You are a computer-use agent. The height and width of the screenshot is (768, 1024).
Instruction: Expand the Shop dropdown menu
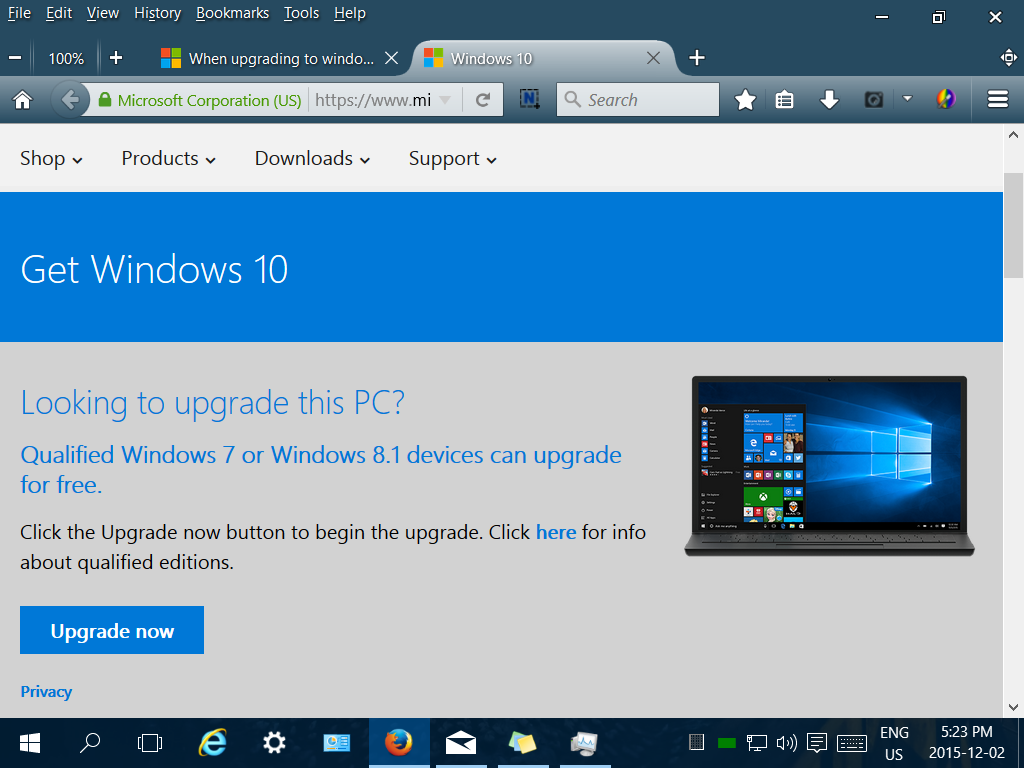tap(51, 159)
